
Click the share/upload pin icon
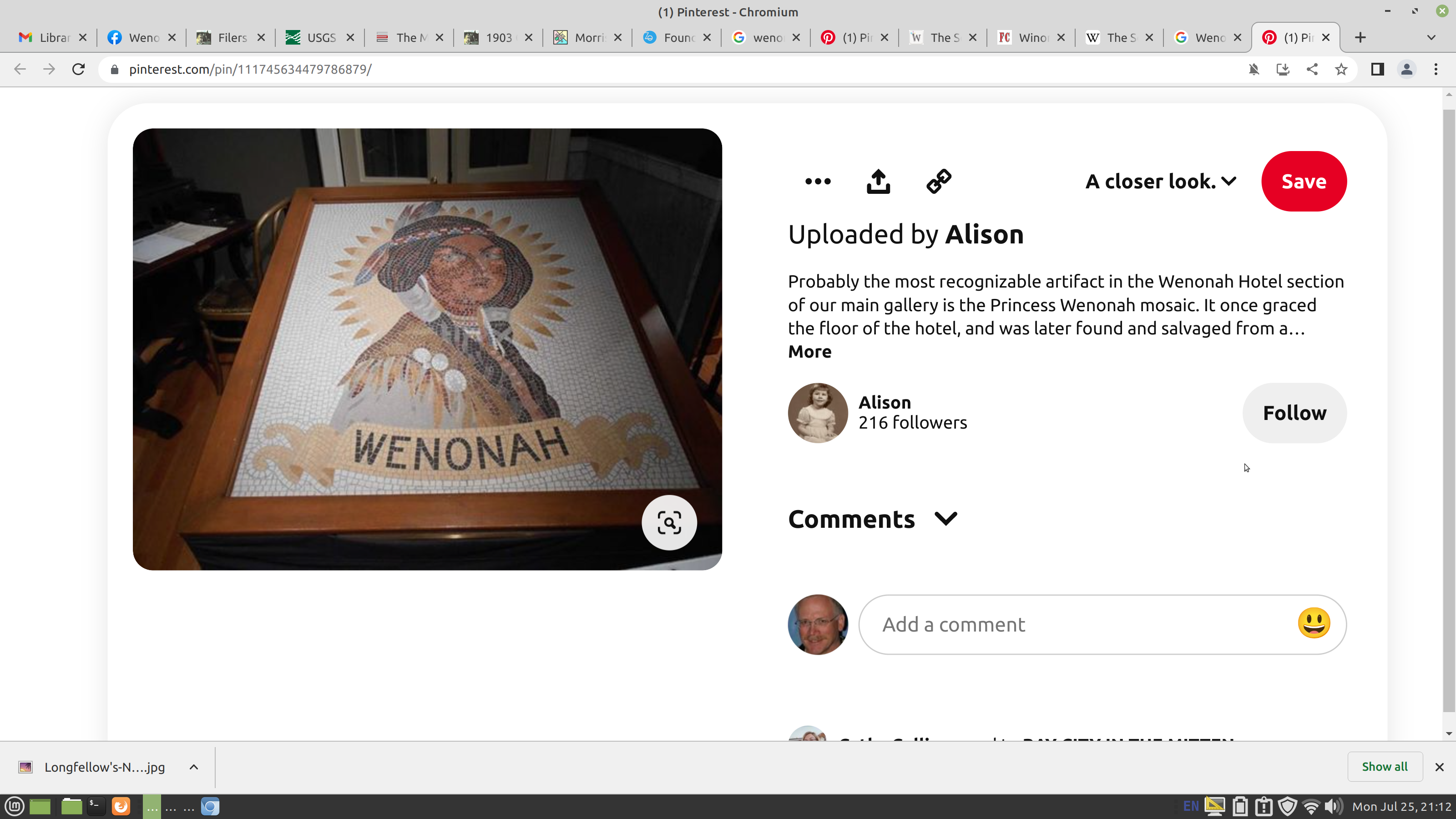[x=878, y=182]
